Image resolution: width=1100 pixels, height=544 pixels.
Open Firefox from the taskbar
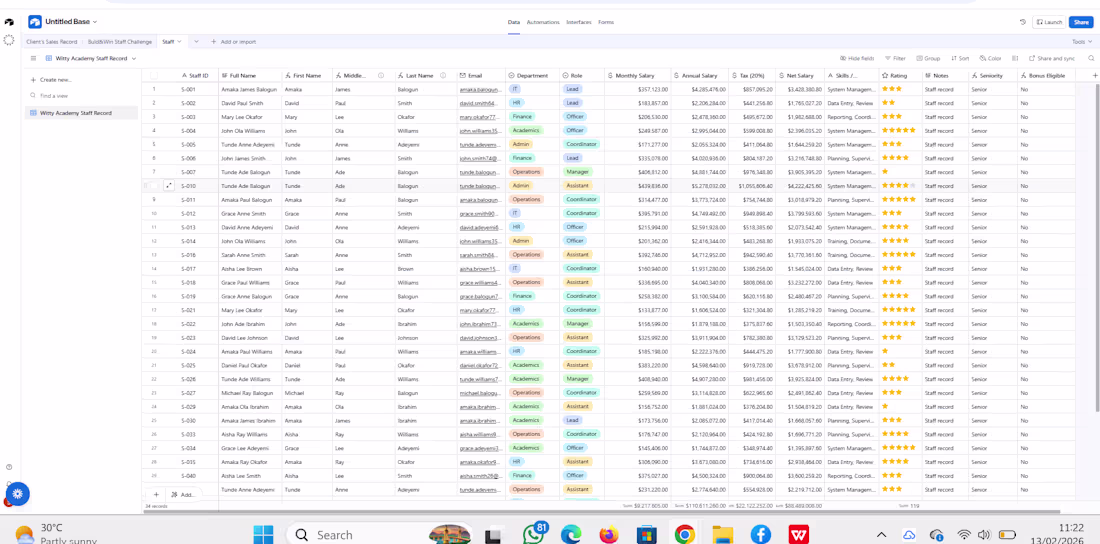608,535
